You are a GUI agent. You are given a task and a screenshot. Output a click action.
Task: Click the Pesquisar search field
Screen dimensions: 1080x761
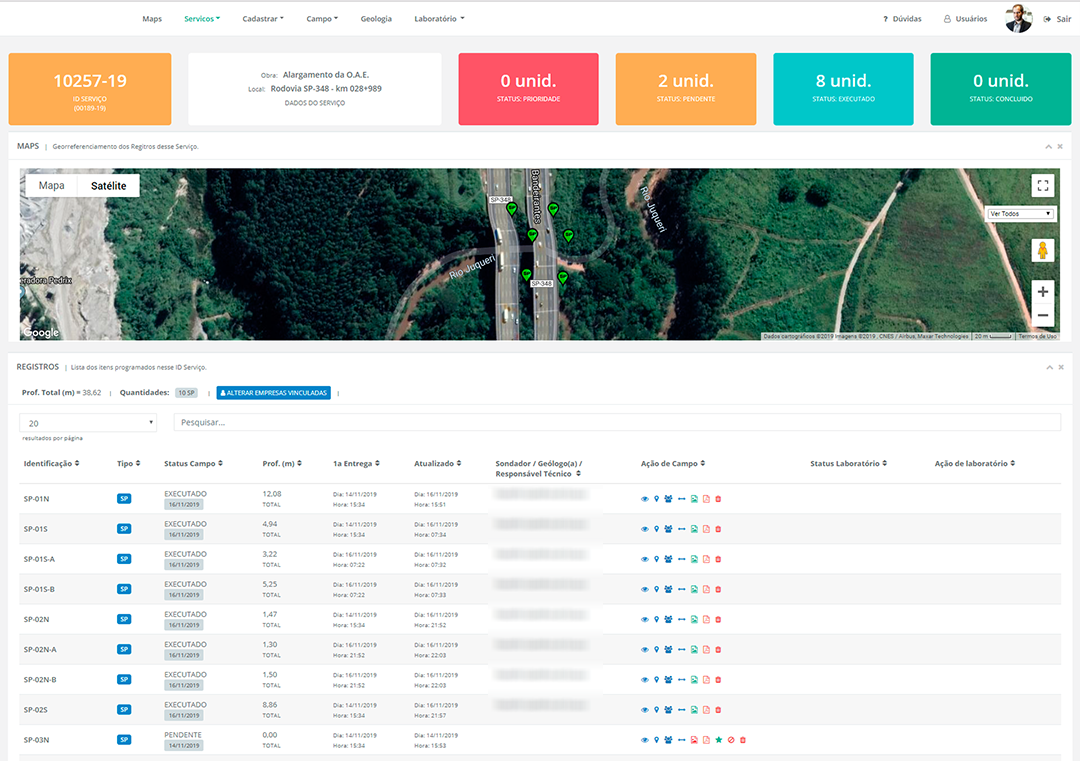[616, 423]
